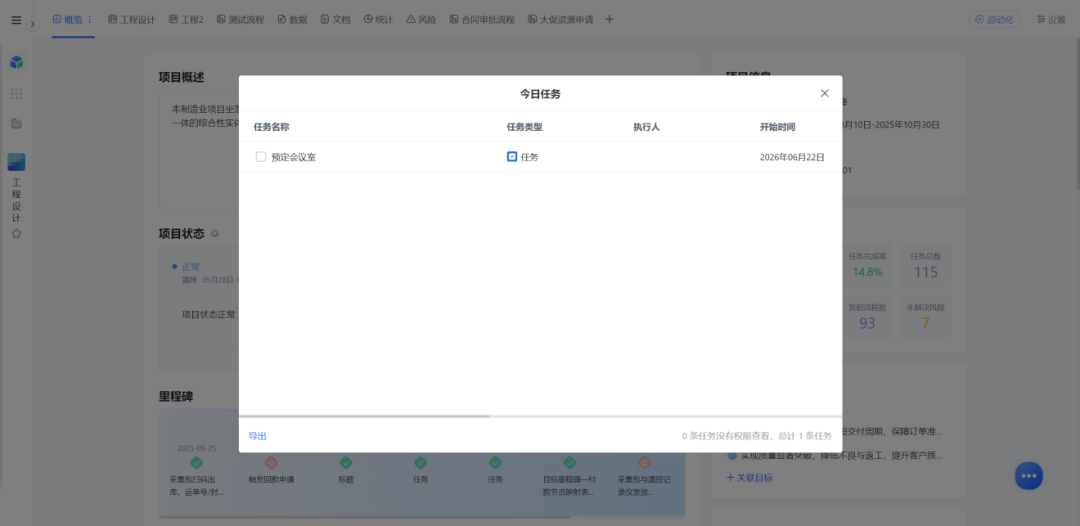Star the 工程设计 project in sidebar
Viewport: 1080px width, 526px height.
click(17, 233)
